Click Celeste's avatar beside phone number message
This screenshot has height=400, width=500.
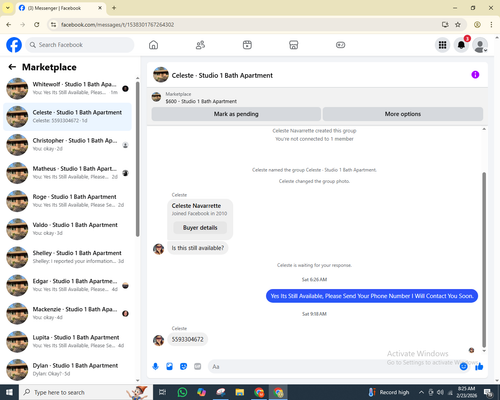[x=158, y=340]
